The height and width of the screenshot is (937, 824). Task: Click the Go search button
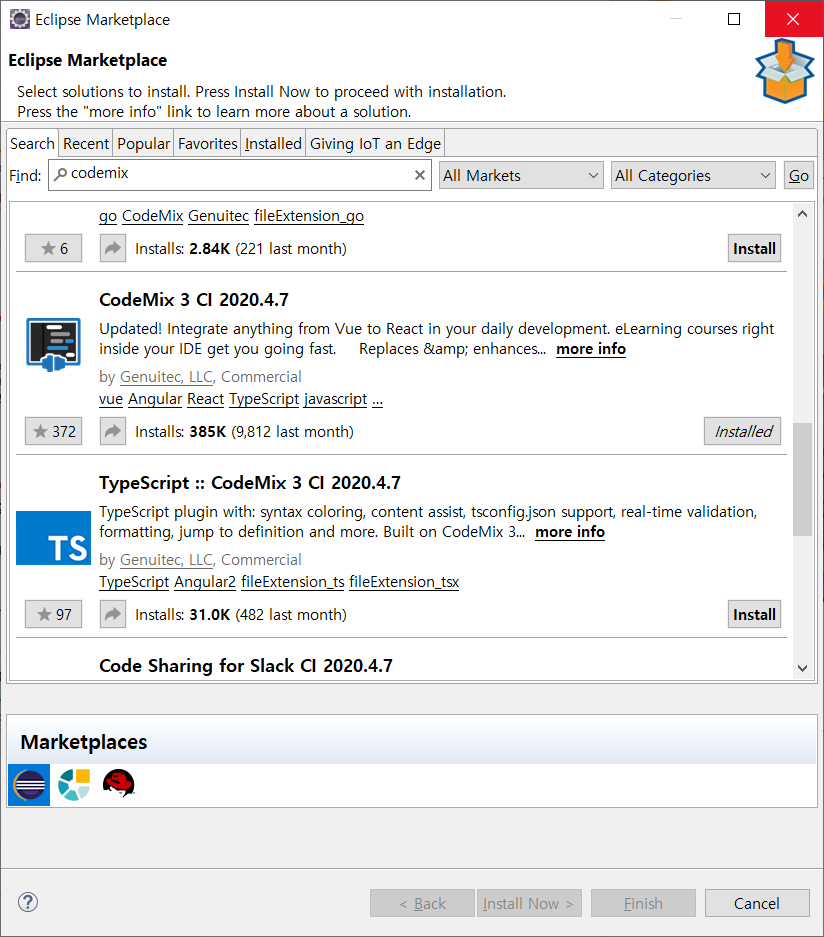(x=798, y=176)
